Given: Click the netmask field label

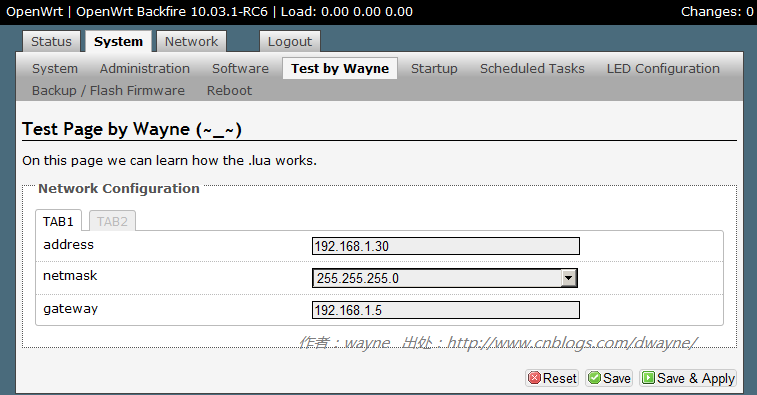Looking at the screenshot, I should click(70, 276).
